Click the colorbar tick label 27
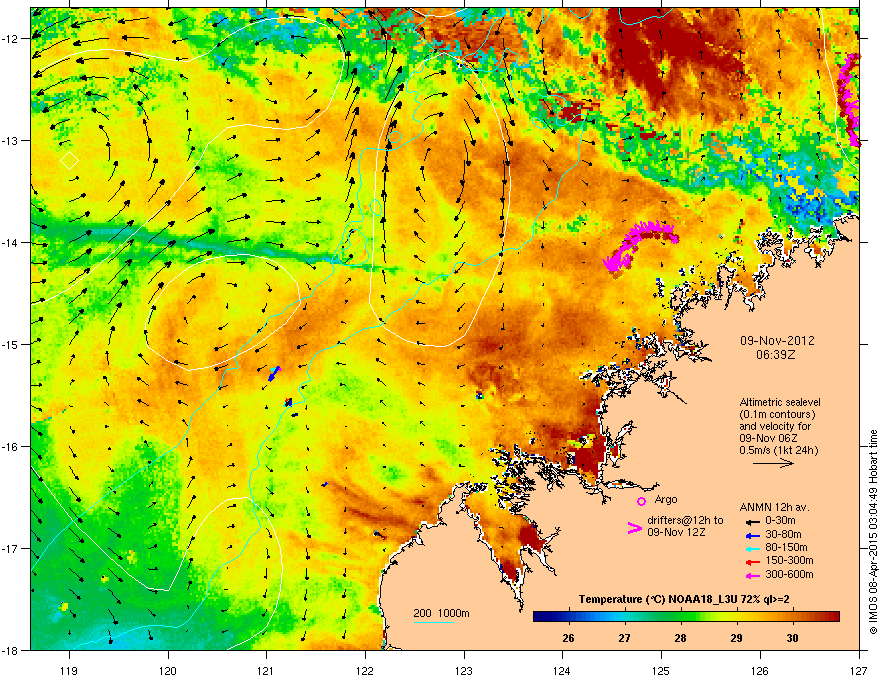Image resolution: width=880 pixels, height=680 pixels. (624, 638)
